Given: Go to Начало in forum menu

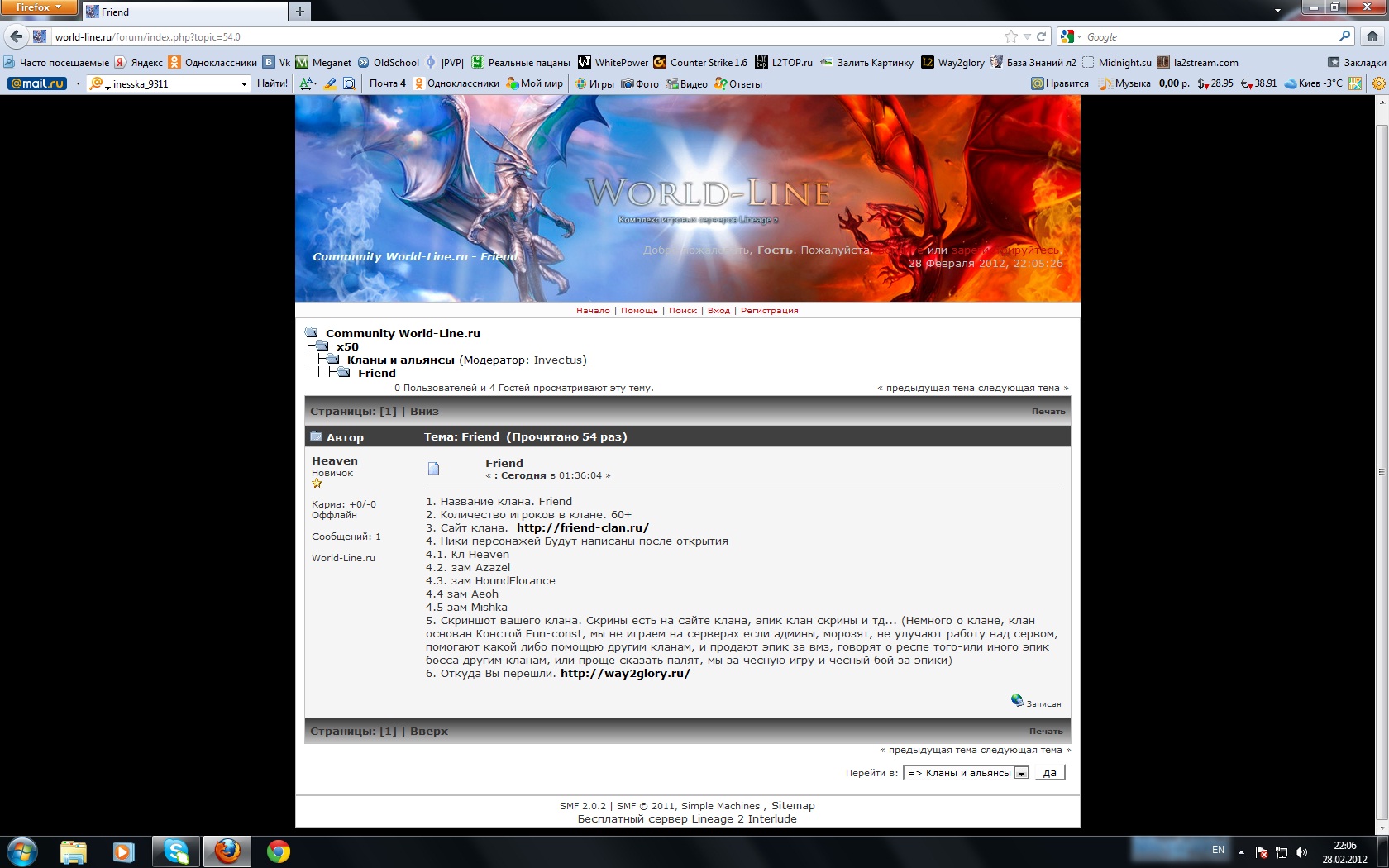Looking at the screenshot, I should 593,311.
